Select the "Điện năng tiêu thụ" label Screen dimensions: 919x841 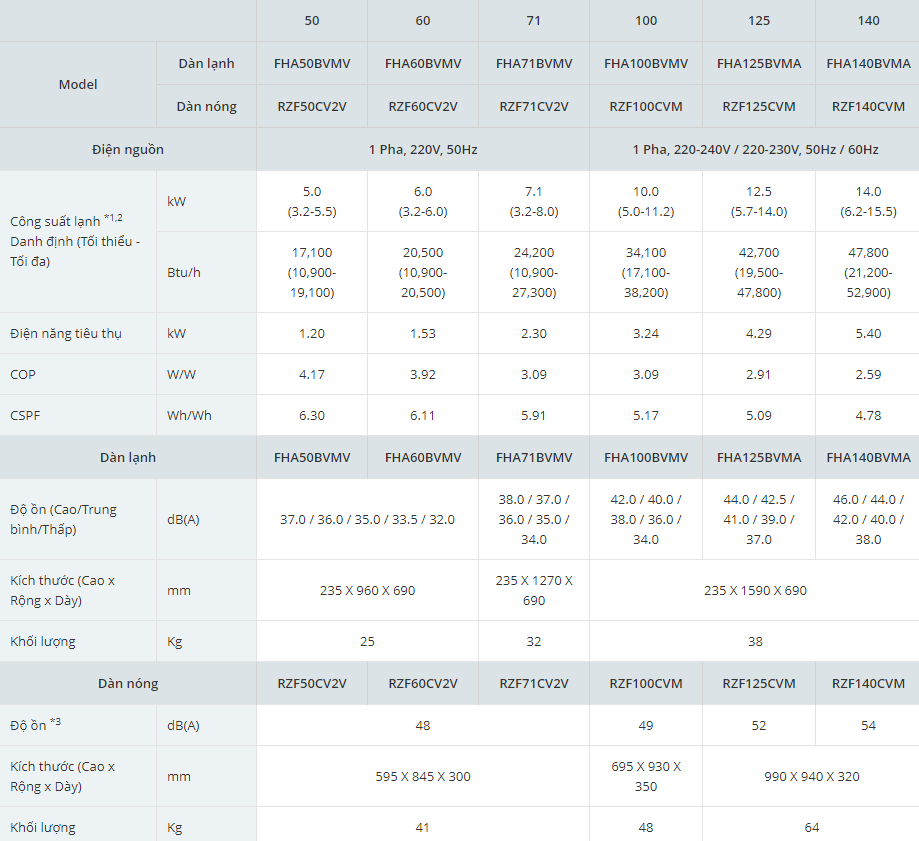[x=66, y=333]
